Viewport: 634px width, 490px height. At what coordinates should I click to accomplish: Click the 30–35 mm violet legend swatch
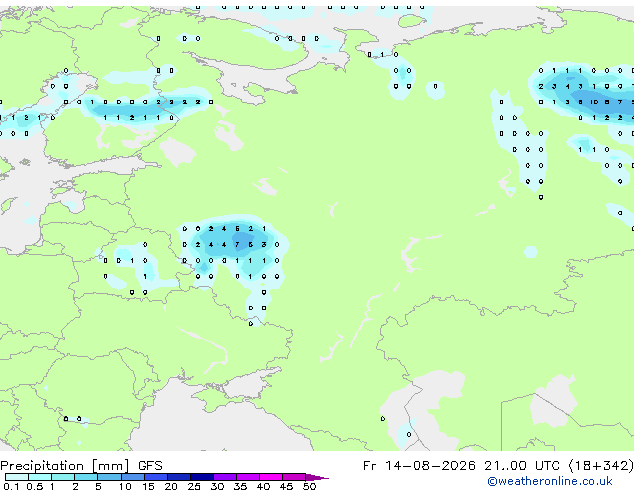coord(225,477)
